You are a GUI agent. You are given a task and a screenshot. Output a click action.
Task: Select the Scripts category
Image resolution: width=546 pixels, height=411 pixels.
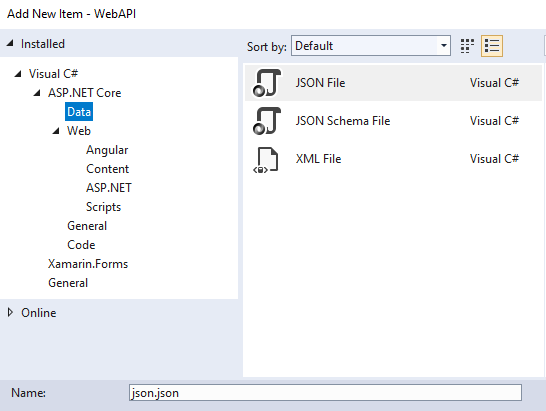pos(103,207)
